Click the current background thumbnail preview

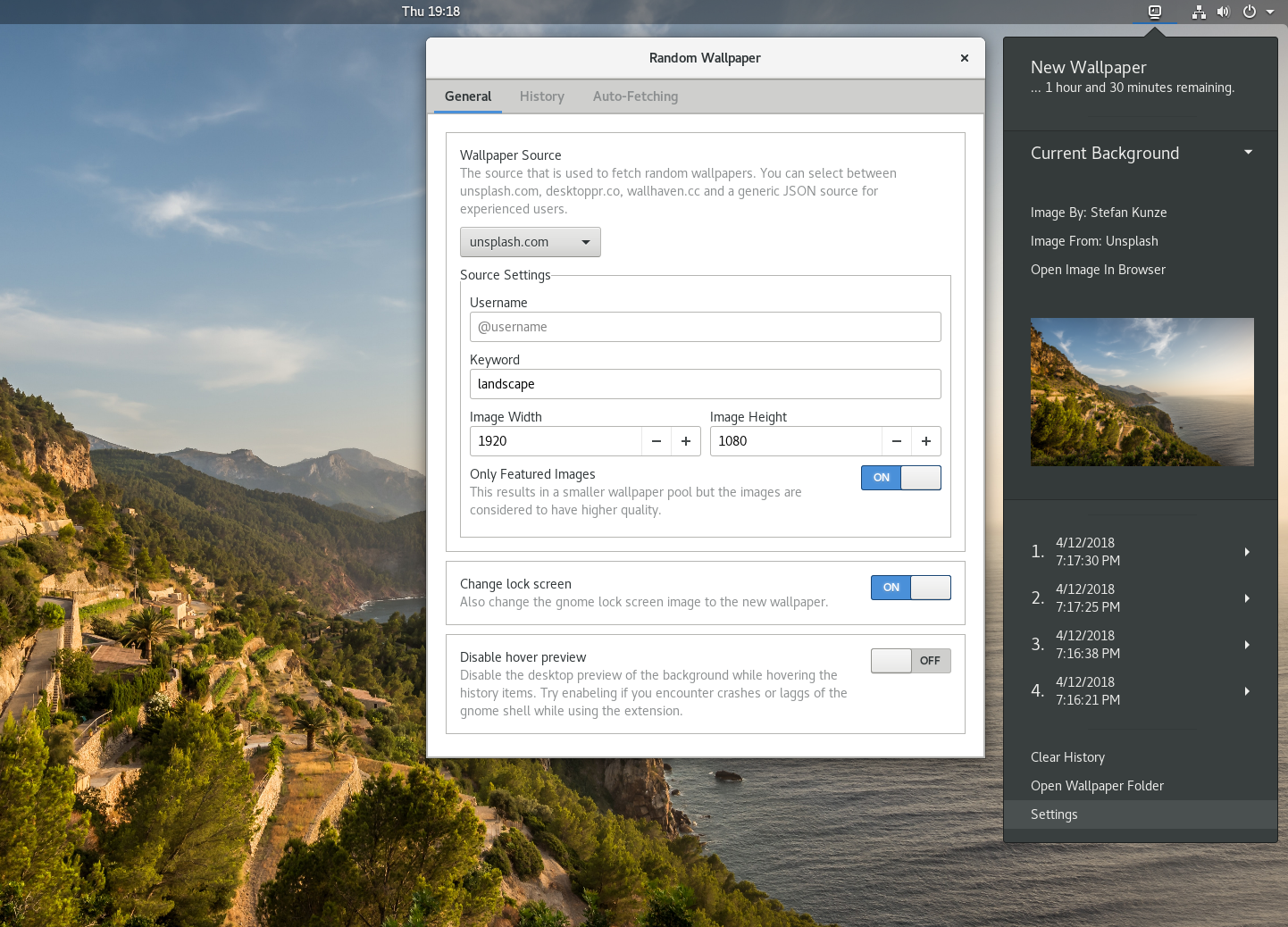[1142, 392]
